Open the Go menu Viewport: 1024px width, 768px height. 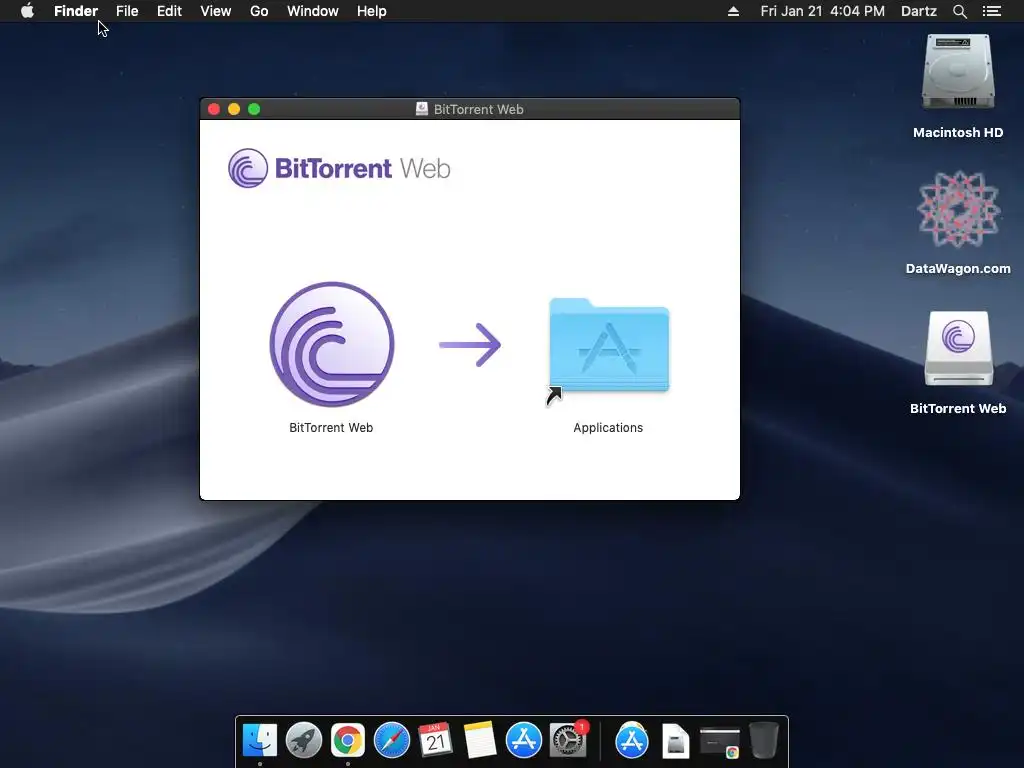click(x=259, y=11)
